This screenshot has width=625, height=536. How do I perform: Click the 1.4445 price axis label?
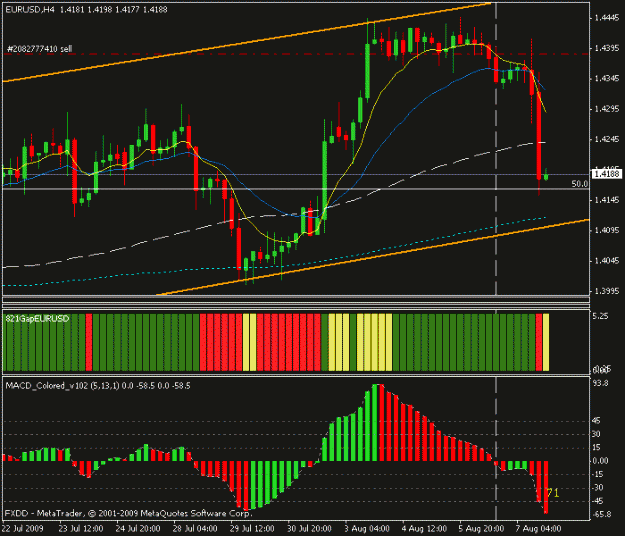pyautogui.click(x=607, y=18)
